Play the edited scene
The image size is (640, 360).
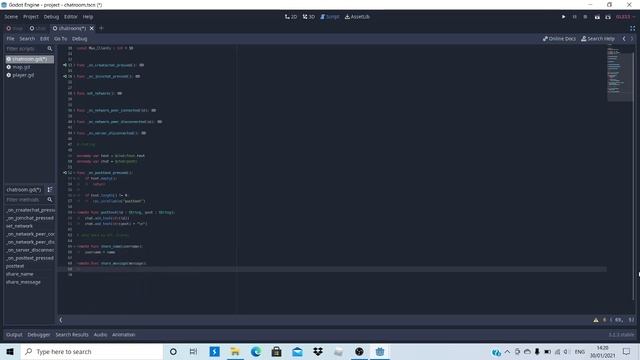597,17
